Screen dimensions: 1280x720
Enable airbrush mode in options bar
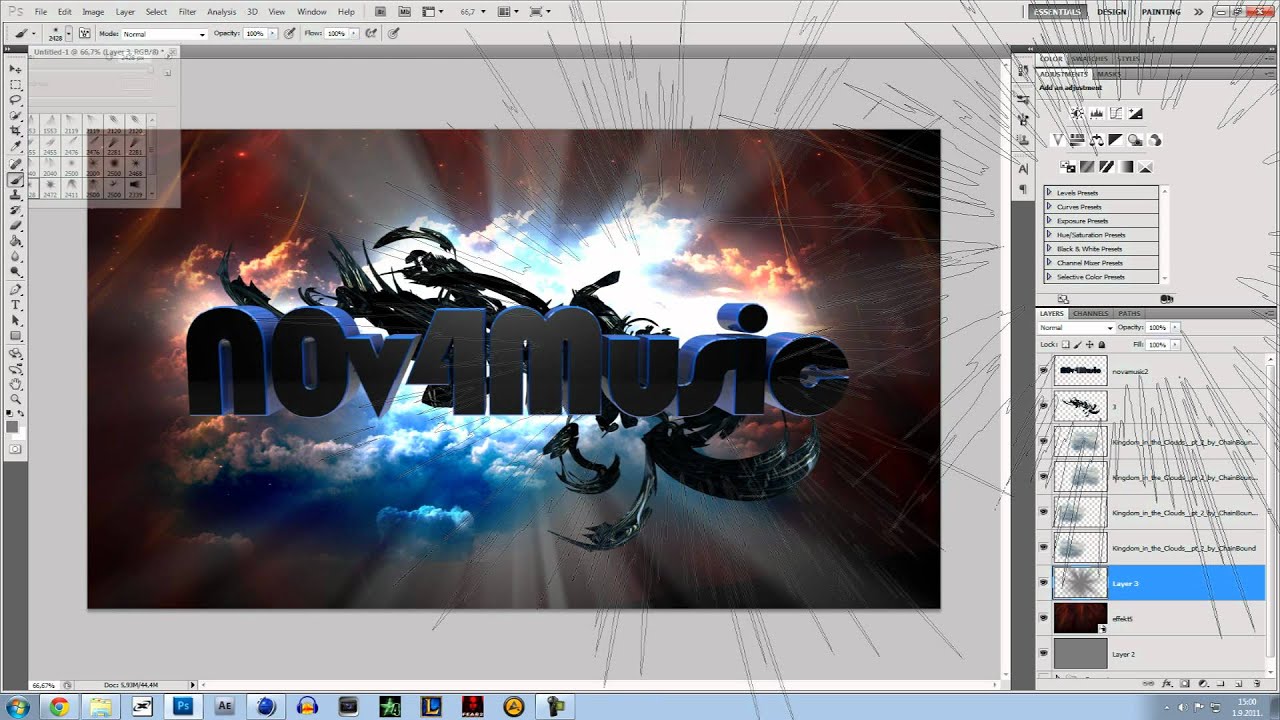coord(371,33)
